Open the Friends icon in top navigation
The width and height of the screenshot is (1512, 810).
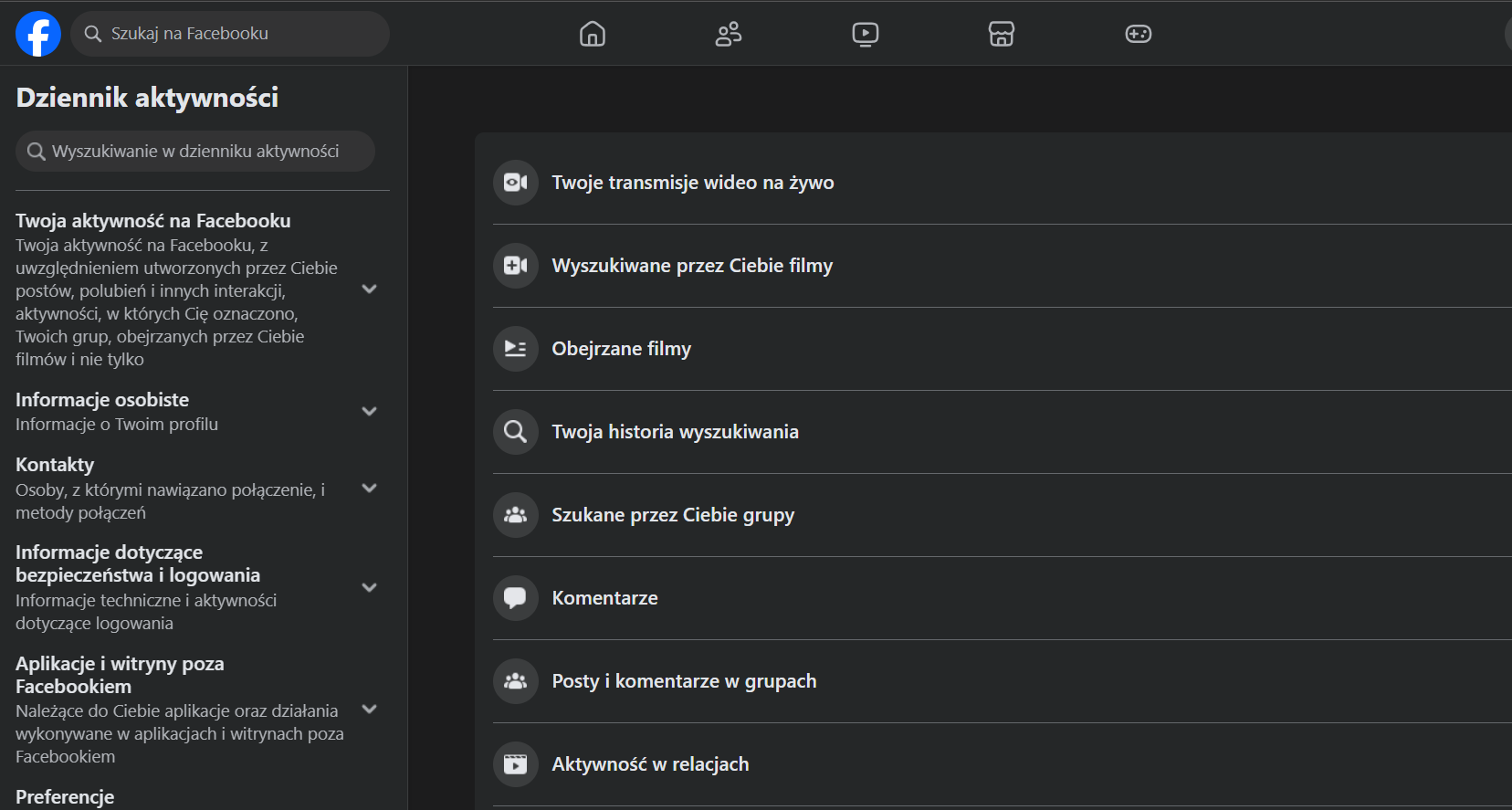coord(729,34)
